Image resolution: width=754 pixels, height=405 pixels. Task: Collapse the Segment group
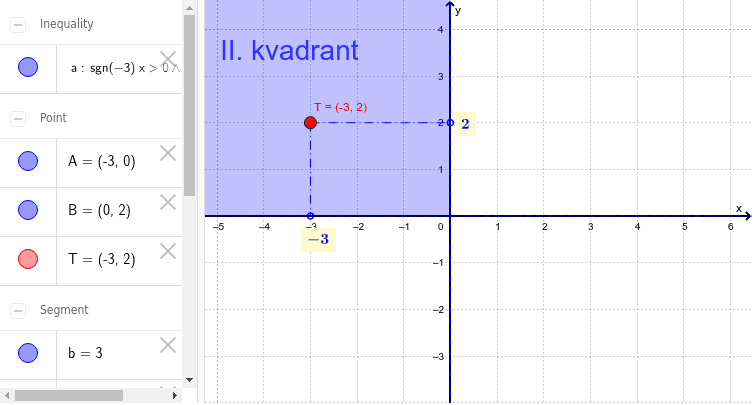tap(18, 311)
